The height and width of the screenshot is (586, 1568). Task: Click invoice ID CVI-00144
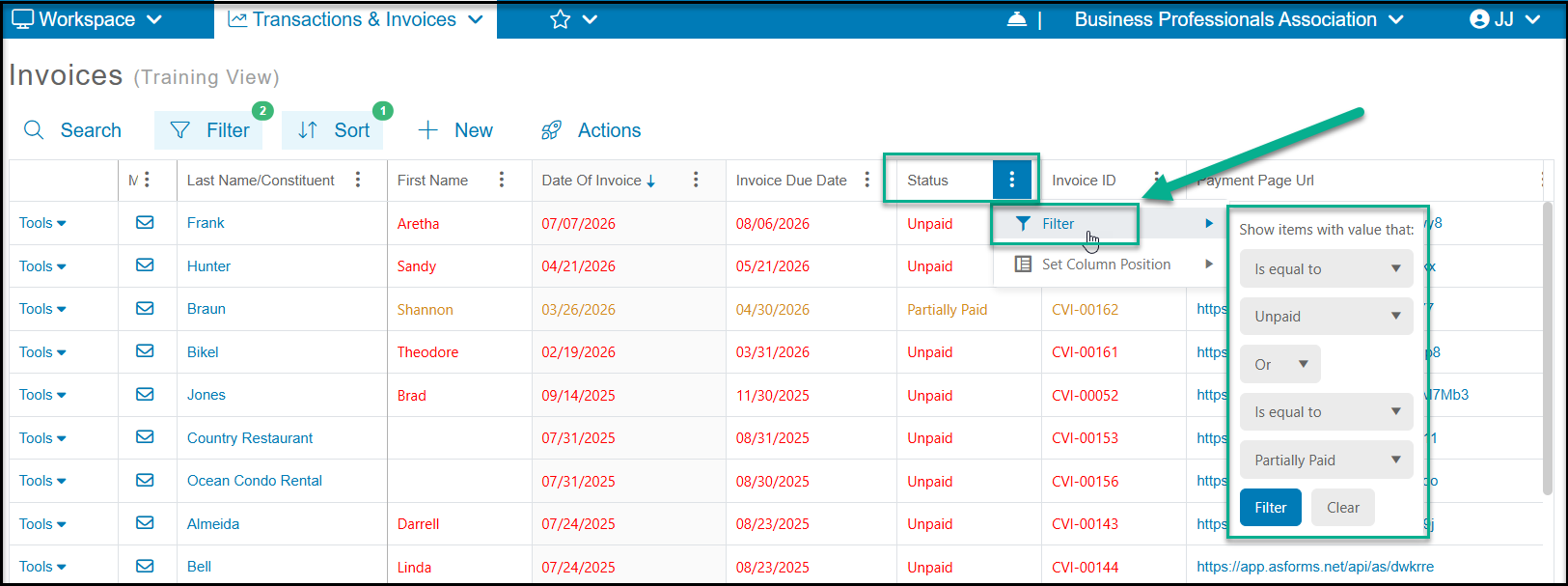pyautogui.click(x=1085, y=568)
